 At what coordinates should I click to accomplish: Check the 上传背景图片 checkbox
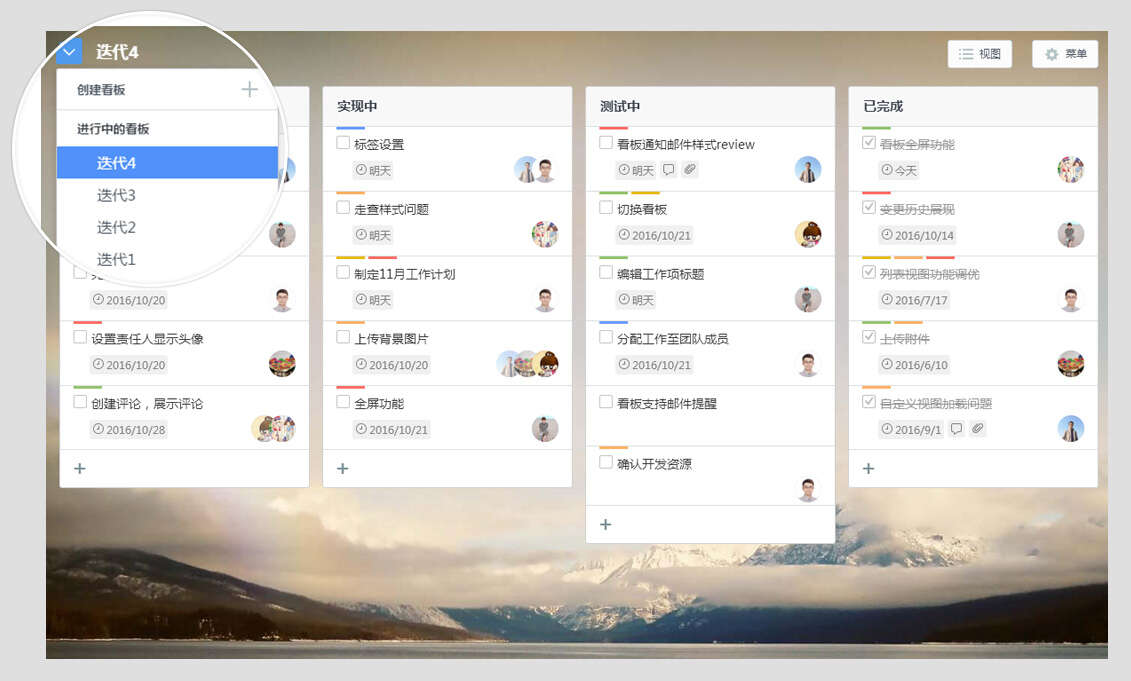click(x=343, y=337)
